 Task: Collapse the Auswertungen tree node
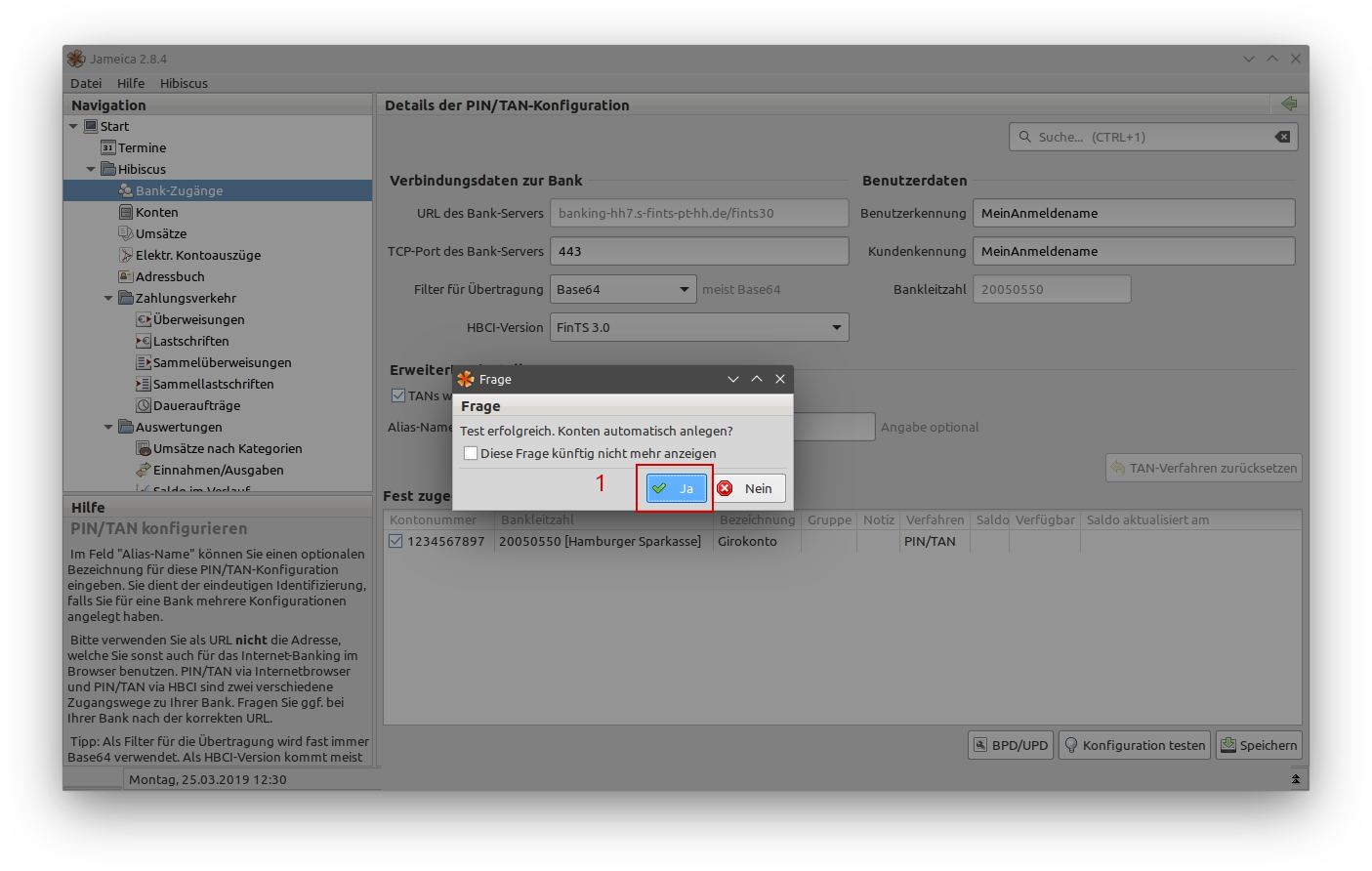108,427
